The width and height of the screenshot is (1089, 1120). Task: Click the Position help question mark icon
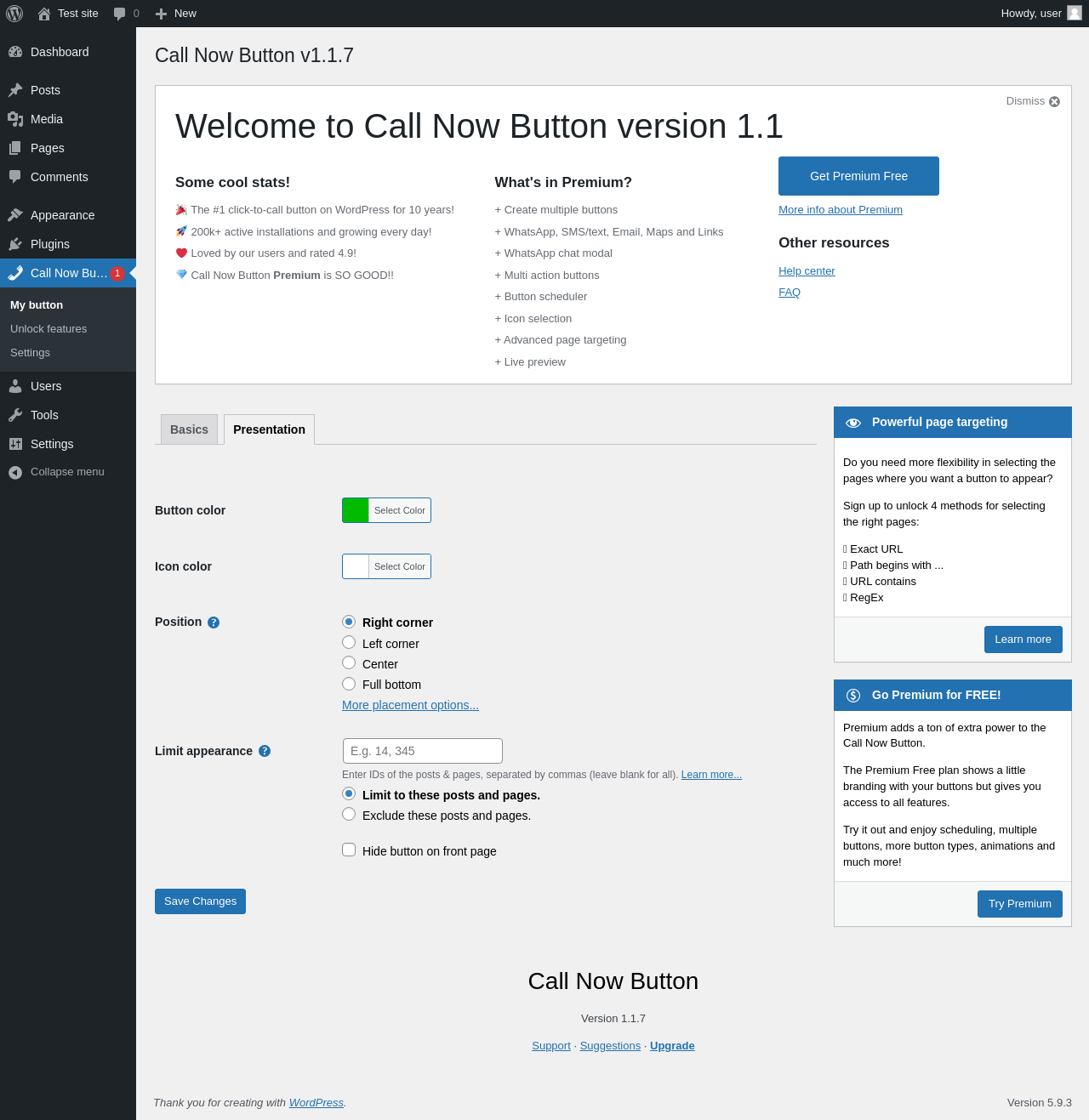(214, 623)
